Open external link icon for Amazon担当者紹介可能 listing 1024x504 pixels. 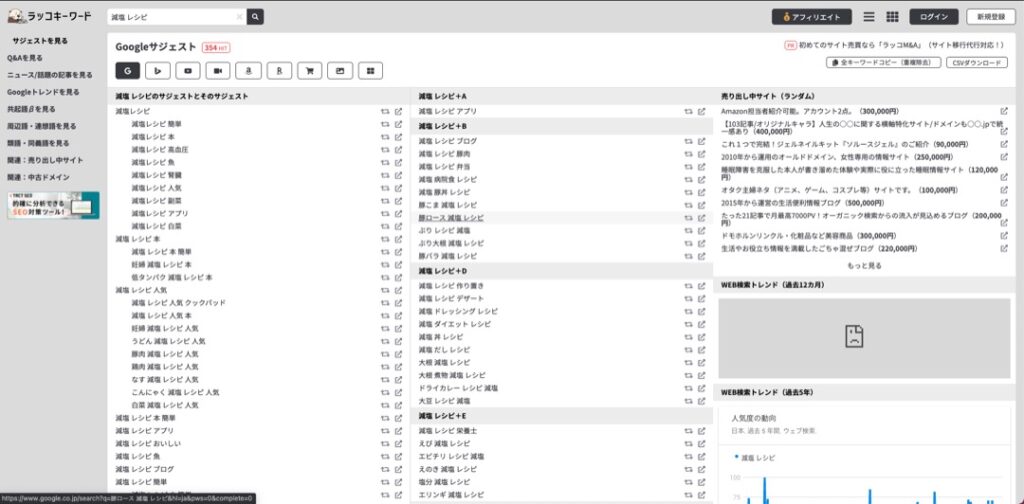1004,111
